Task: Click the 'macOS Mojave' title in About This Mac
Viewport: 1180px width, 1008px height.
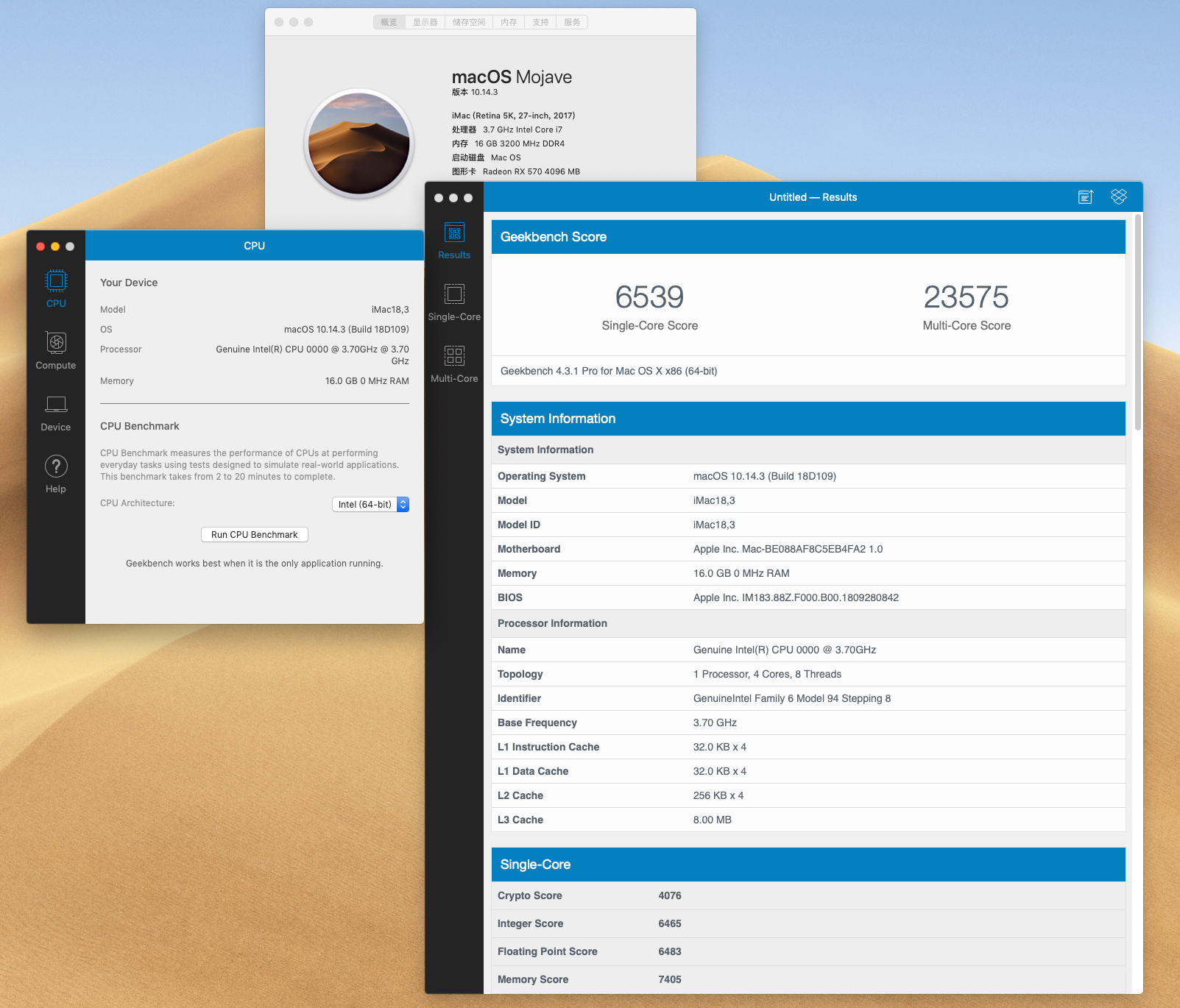Action: tap(512, 77)
